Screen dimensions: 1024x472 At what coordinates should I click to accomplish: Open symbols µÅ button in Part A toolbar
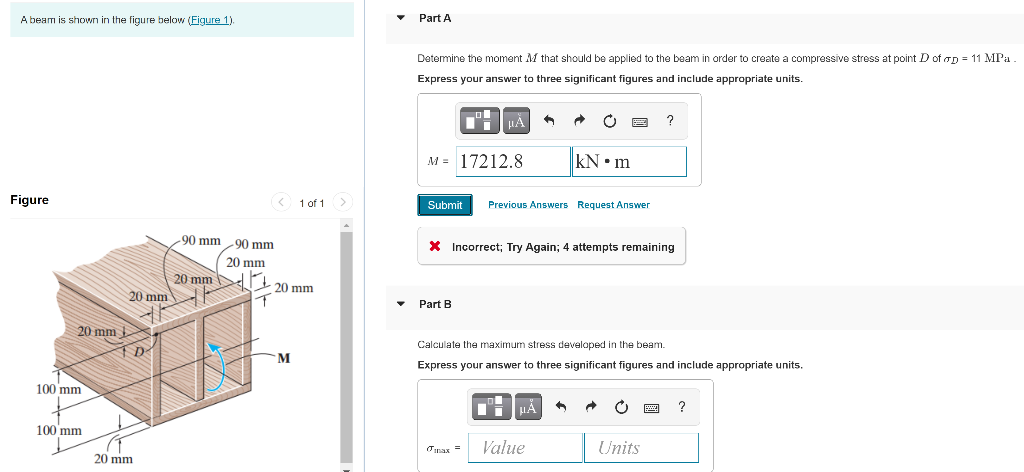(x=516, y=121)
